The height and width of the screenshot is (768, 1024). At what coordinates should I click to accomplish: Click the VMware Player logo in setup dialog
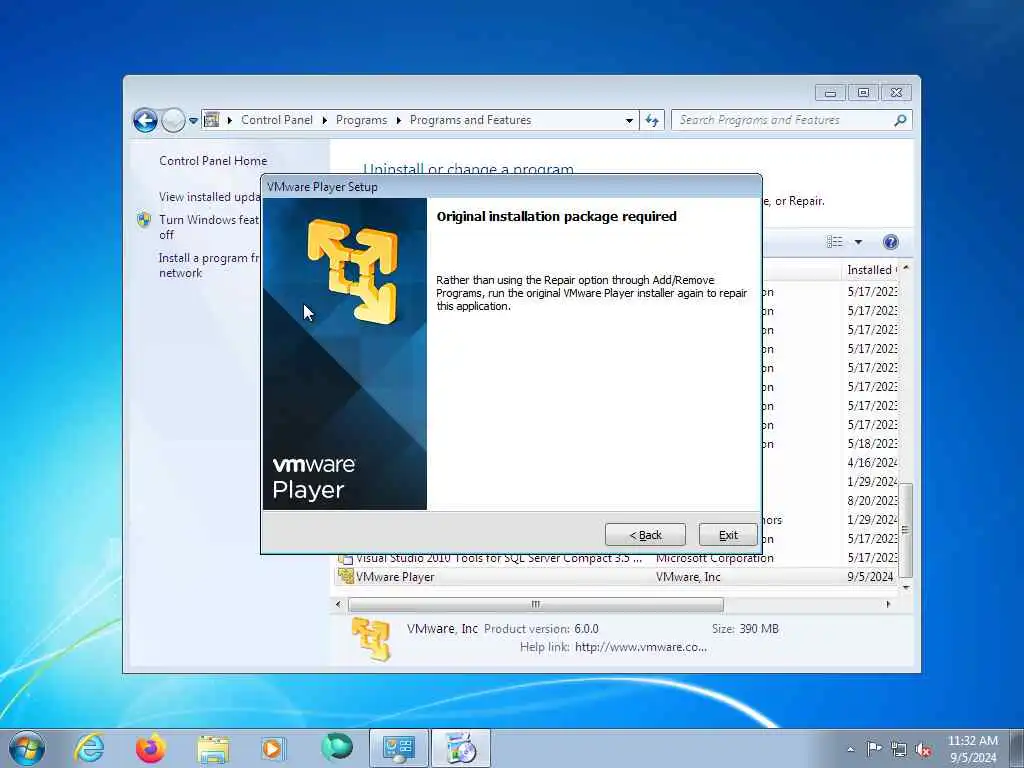(x=352, y=272)
